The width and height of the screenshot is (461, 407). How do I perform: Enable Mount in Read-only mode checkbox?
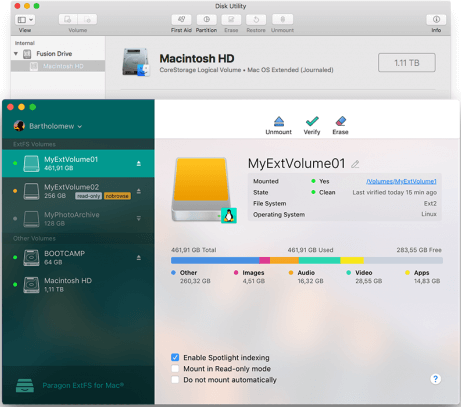coord(175,369)
